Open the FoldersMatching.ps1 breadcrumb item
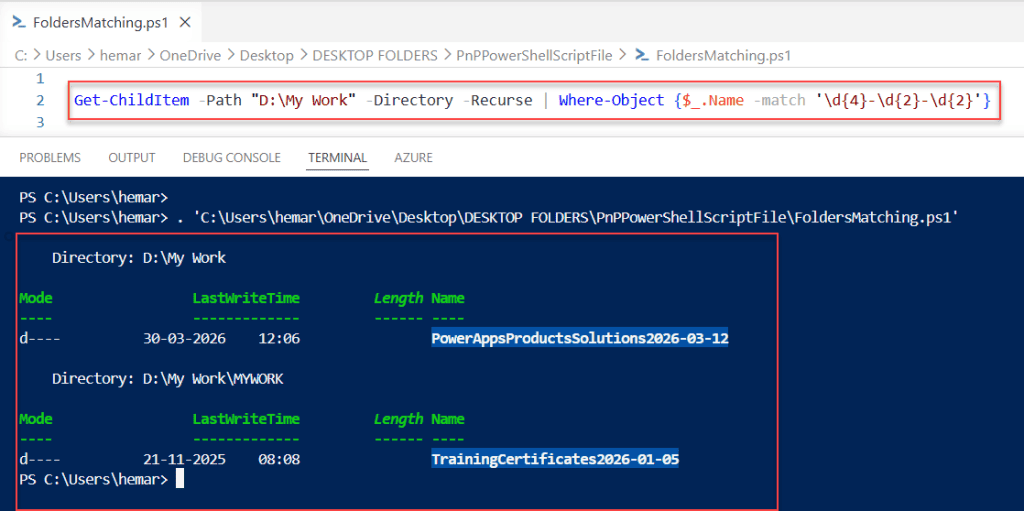The width and height of the screenshot is (1024, 511). coord(723,56)
